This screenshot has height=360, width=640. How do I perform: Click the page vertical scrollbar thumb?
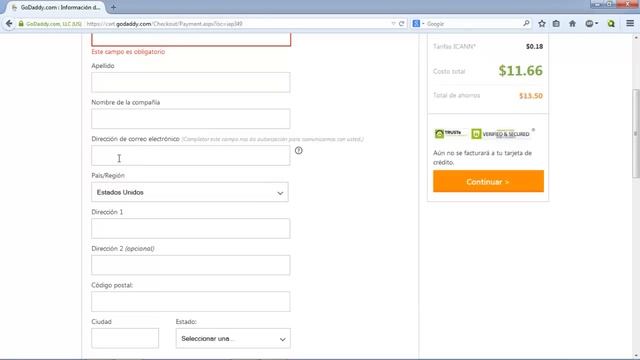click(x=636, y=133)
